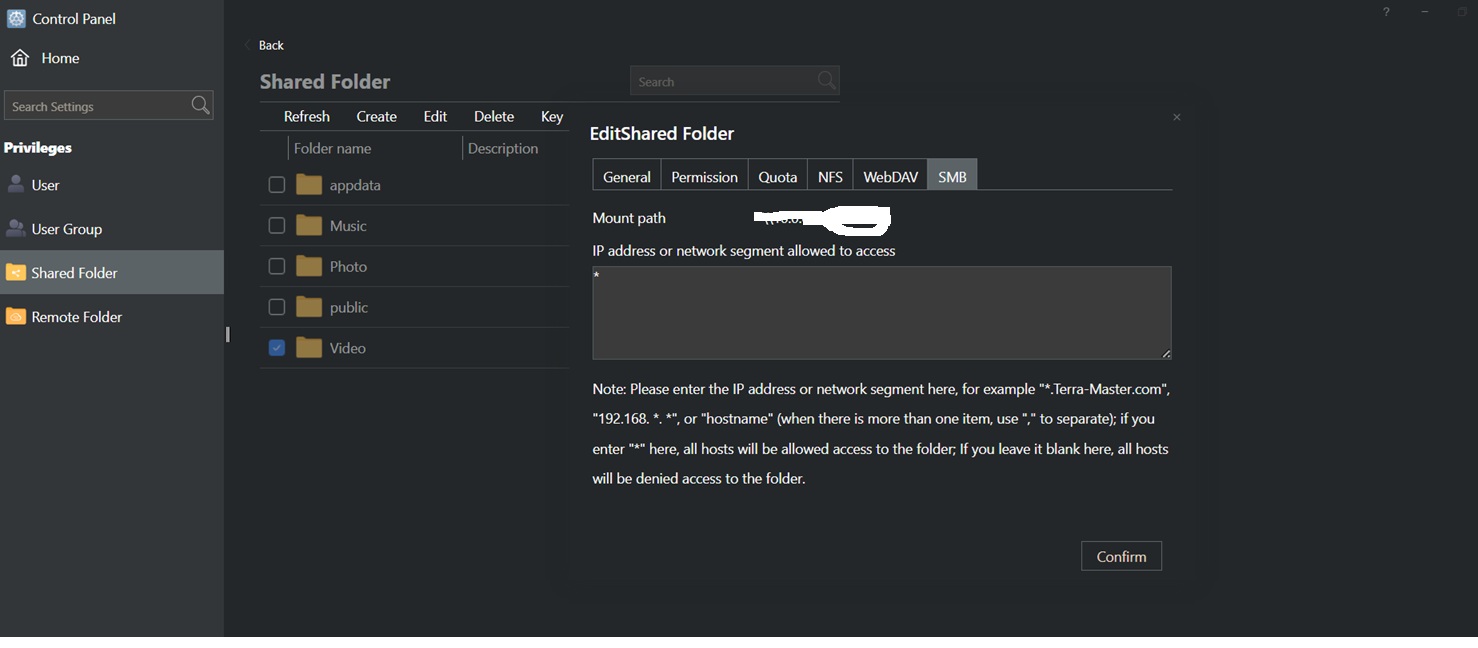This screenshot has height=648, width=1478.
Task: Click the appdata folder icon
Action: click(310, 185)
